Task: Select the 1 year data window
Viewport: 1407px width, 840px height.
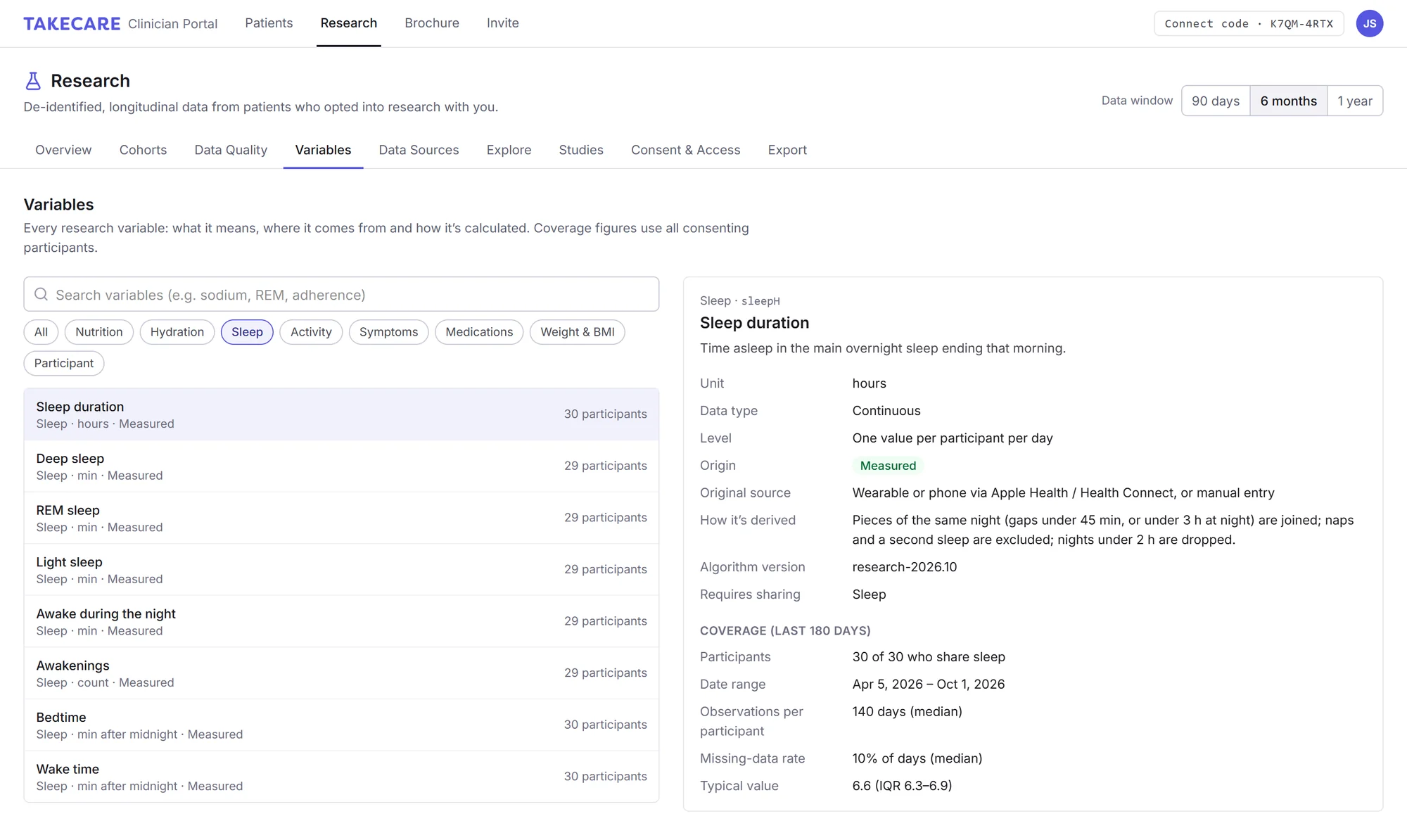Action: tap(1354, 101)
